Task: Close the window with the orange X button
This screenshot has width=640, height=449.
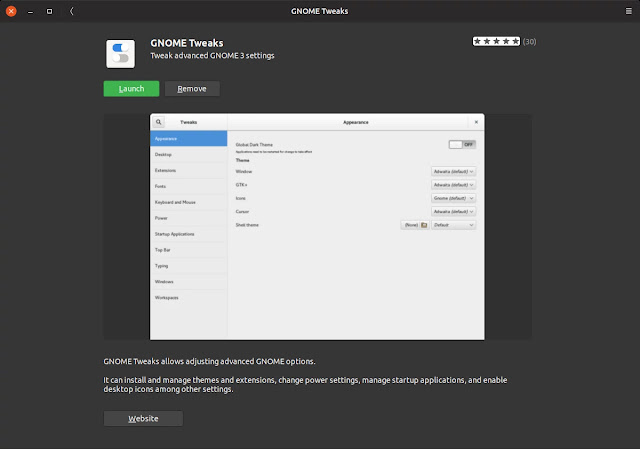Action: pos(11,11)
